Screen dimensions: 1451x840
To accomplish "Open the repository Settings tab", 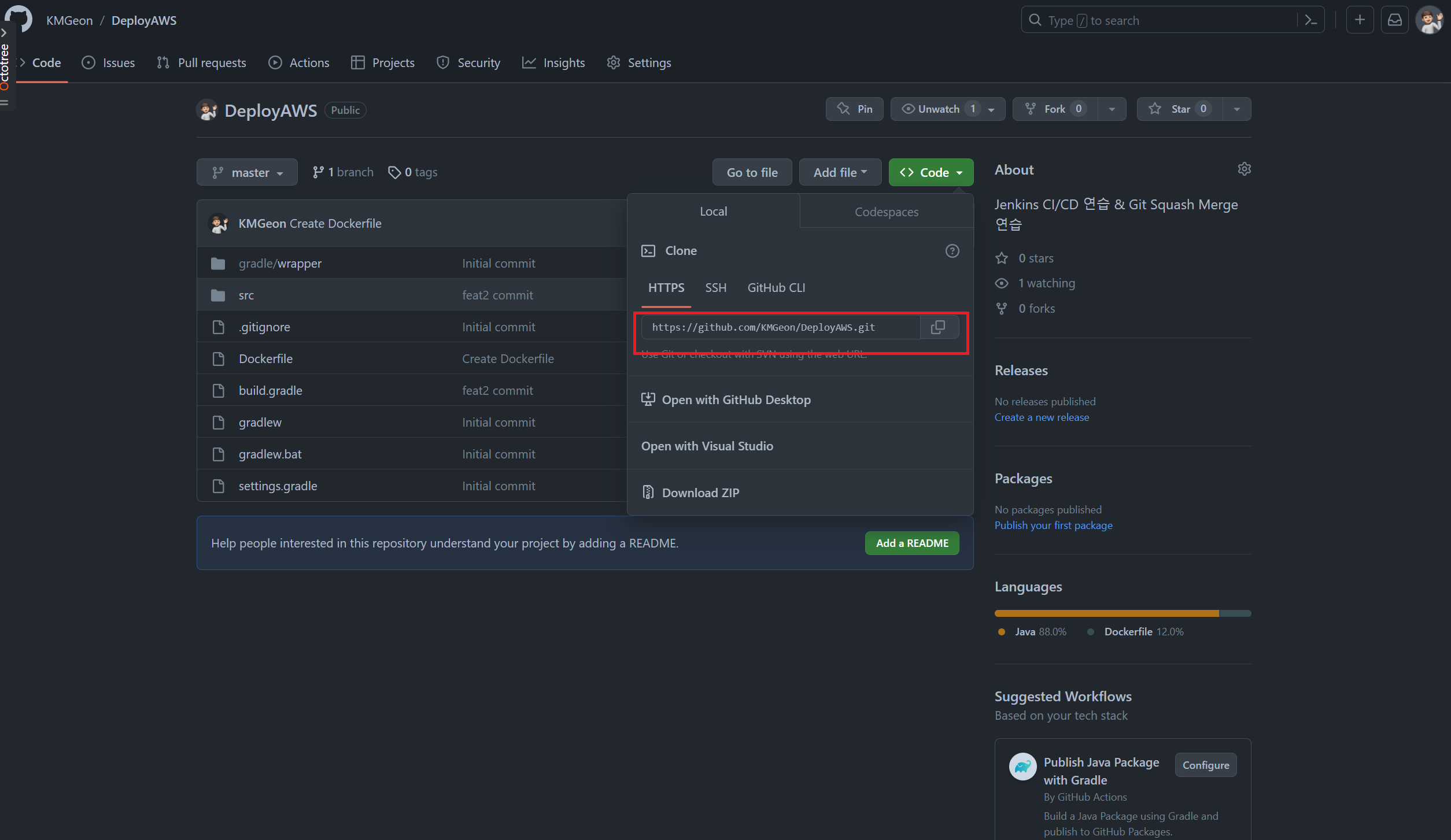I will (x=639, y=62).
